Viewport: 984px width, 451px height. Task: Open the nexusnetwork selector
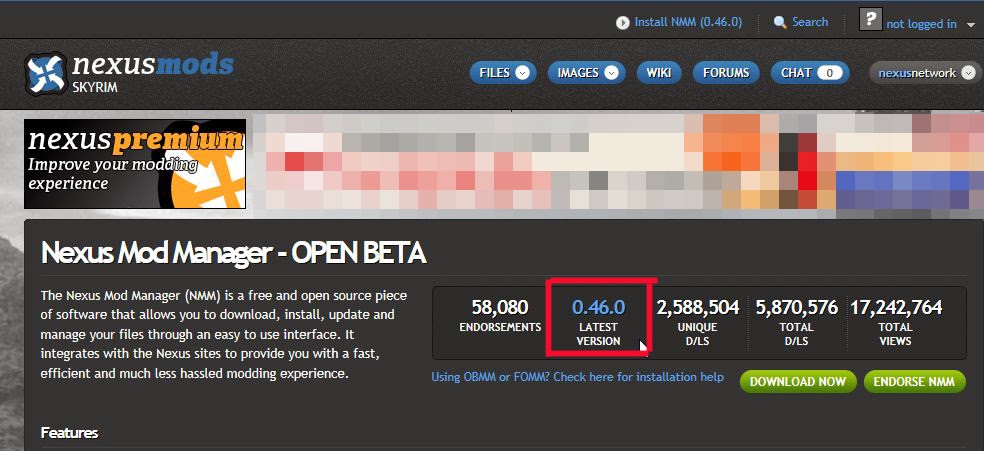925,73
